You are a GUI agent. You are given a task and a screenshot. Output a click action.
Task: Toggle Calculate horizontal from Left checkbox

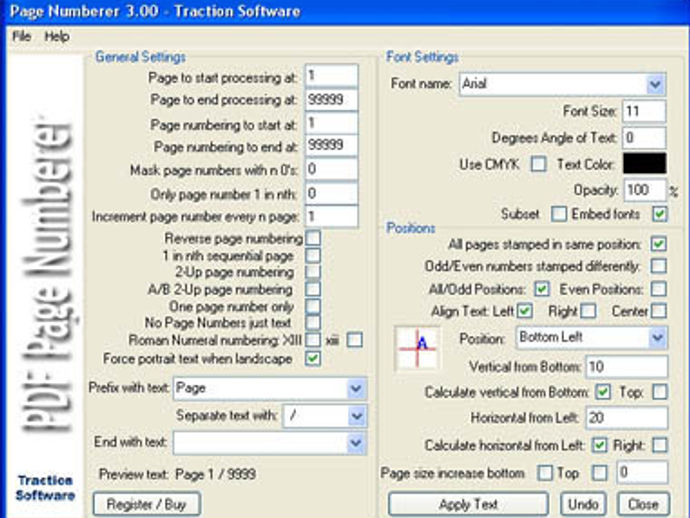point(599,445)
